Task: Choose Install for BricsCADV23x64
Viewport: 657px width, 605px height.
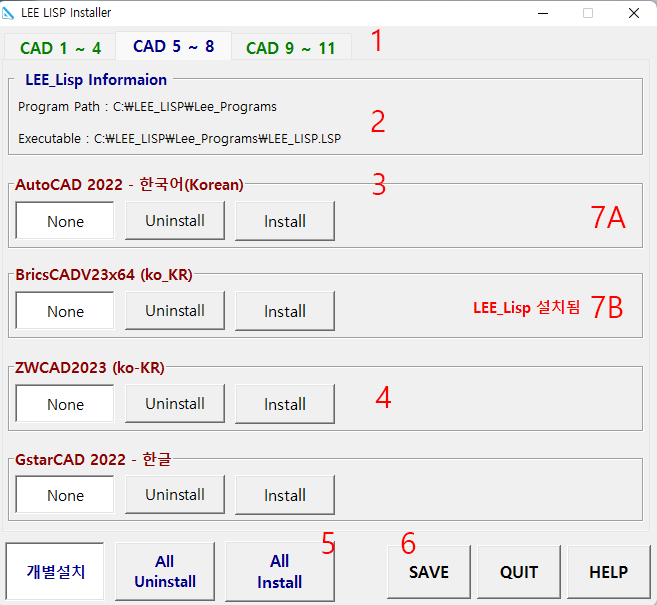Action: pos(285,311)
